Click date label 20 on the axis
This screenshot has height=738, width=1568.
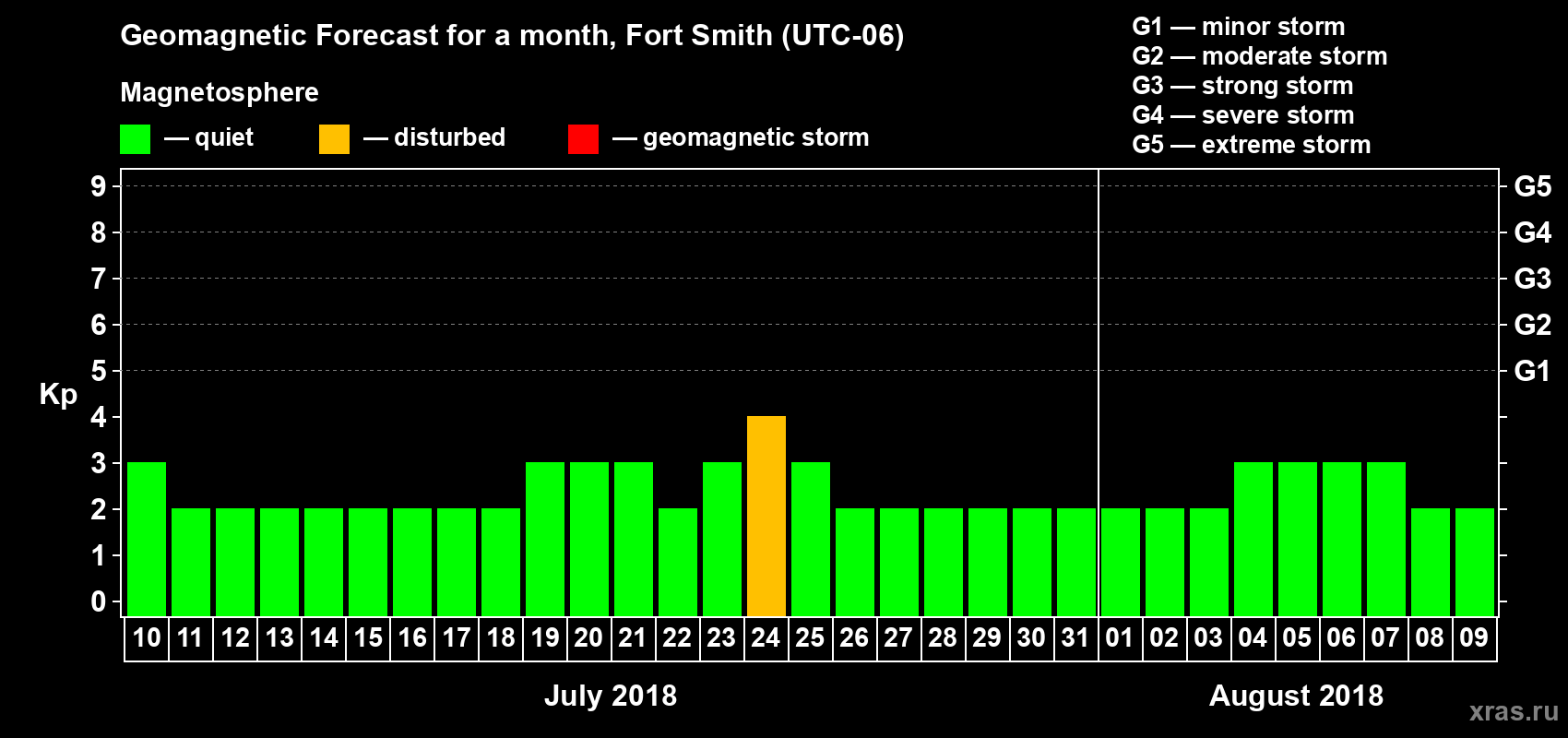click(588, 638)
